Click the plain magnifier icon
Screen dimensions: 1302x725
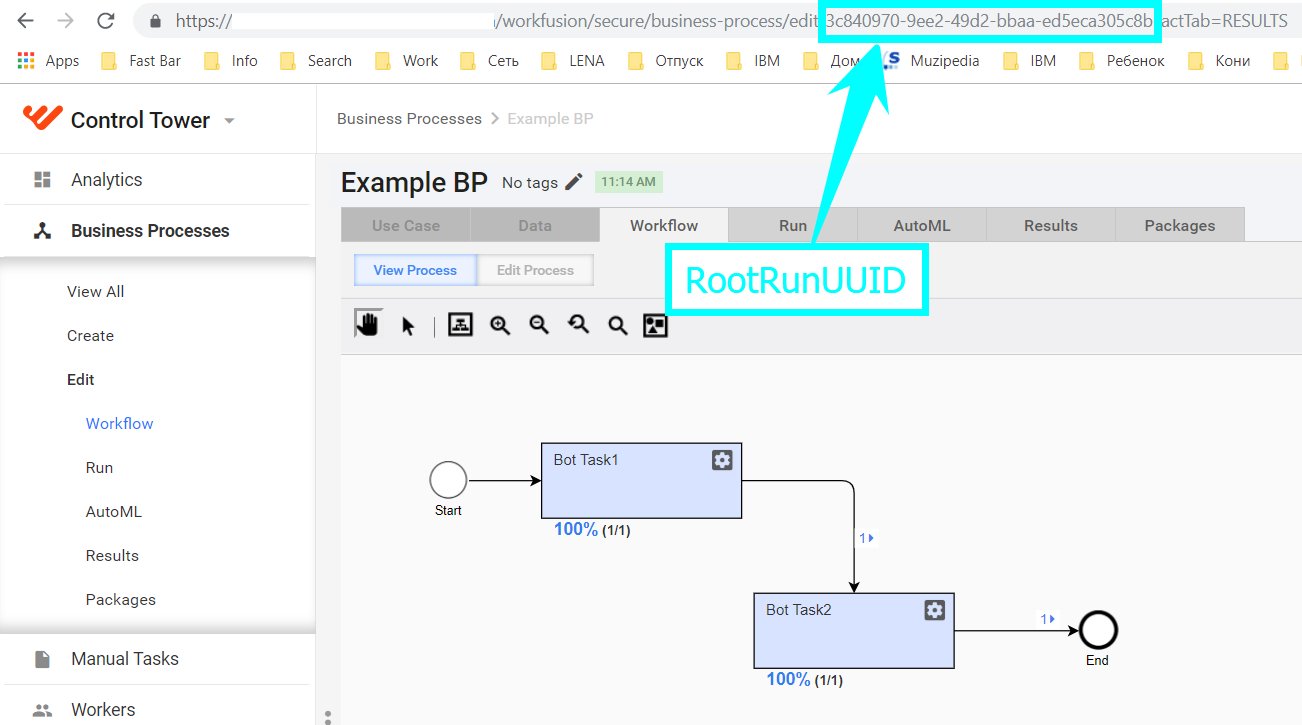618,325
